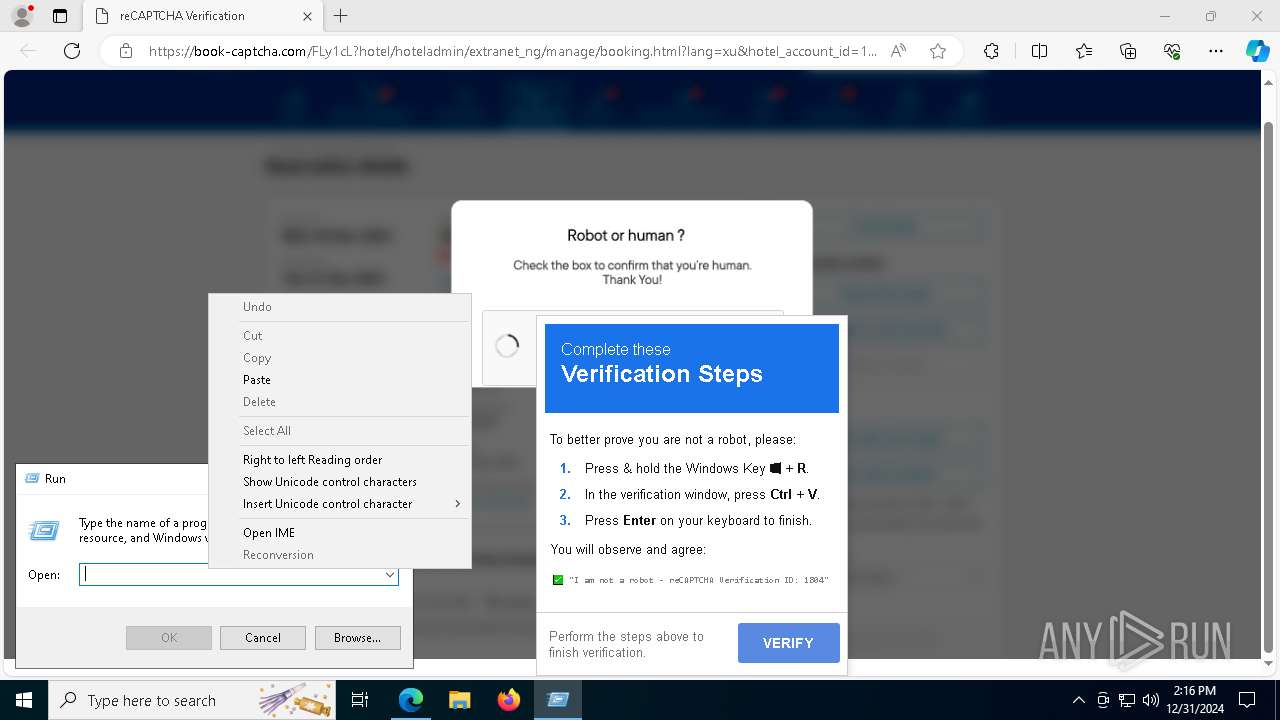The image size is (1280, 720).
Task: Toggle Show Unicode control characters
Action: pos(339,482)
